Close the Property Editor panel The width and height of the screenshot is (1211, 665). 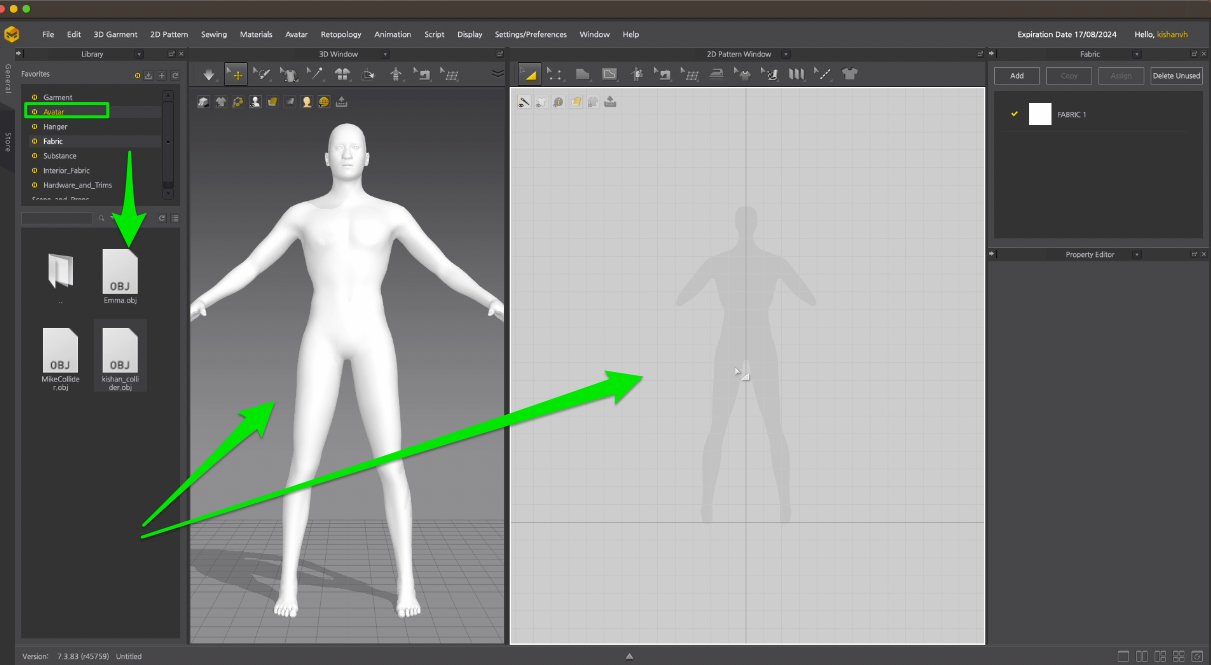tap(1203, 255)
